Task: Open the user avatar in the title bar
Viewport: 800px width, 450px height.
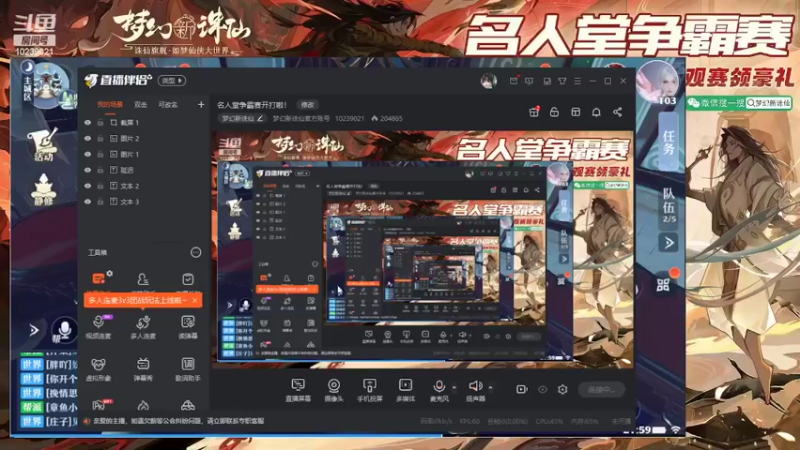Action: click(488, 81)
